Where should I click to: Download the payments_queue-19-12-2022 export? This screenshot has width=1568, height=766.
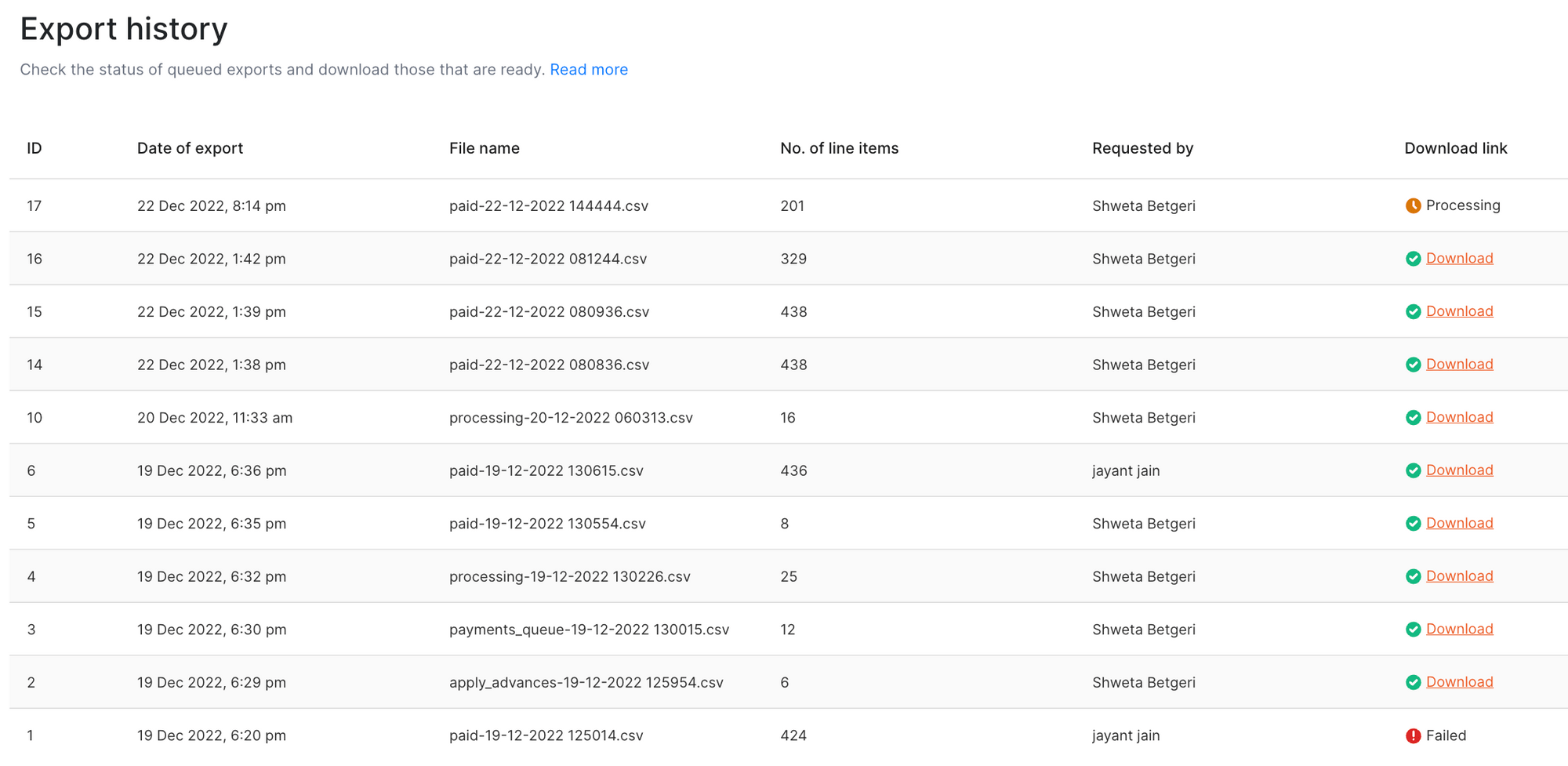(x=1459, y=629)
